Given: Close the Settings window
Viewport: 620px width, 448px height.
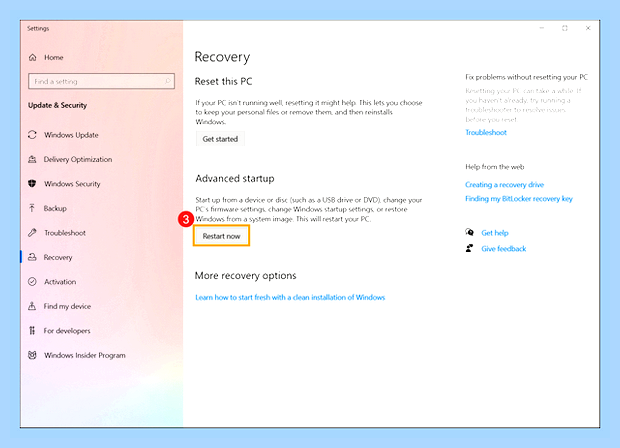Looking at the screenshot, I should pos(588,28).
